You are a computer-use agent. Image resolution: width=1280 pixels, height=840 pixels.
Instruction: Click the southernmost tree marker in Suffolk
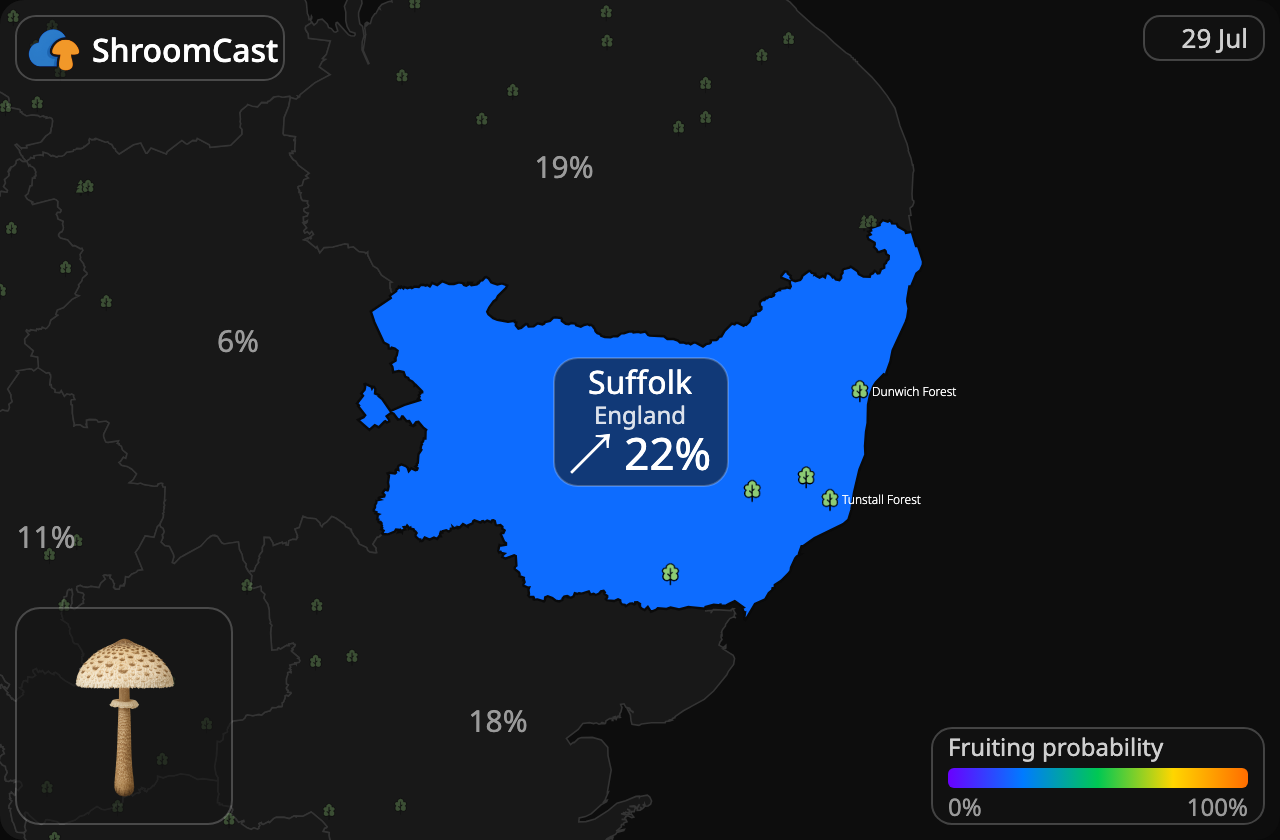pos(670,573)
